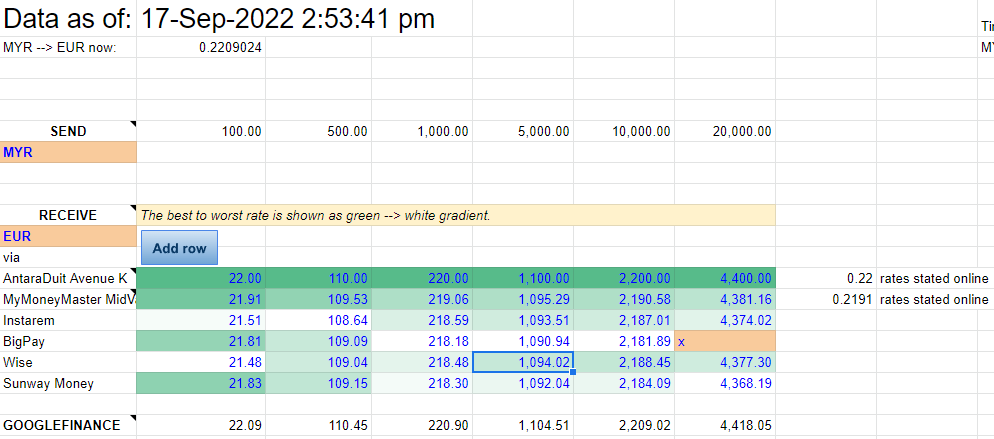994x439 pixels.
Task: Click the BigPay provider cell
Action: pyautogui.click(x=68, y=341)
